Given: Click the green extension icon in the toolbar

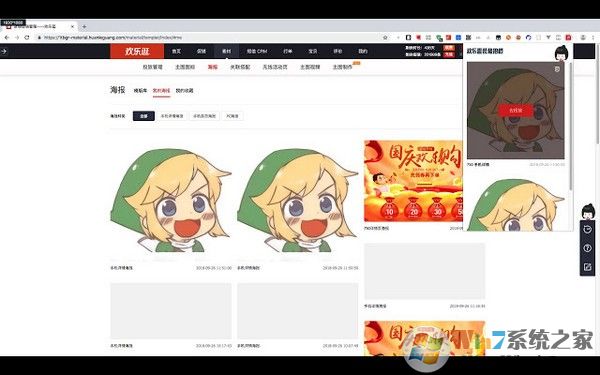Looking at the screenshot, I should 439,38.
